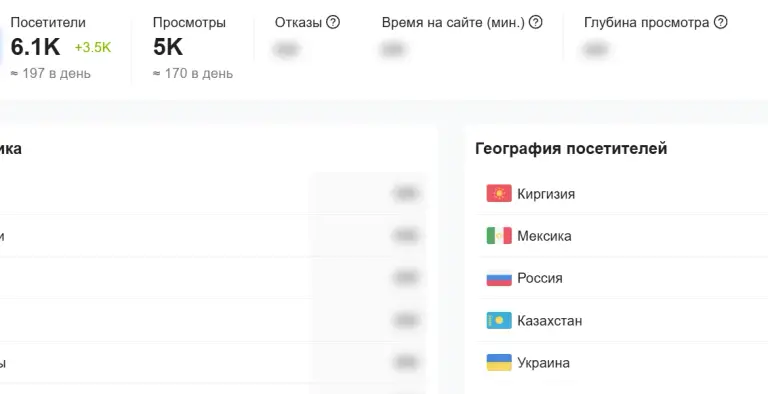
Task: Select the Россия country row
Action: pyautogui.click(x=623, y=278)
